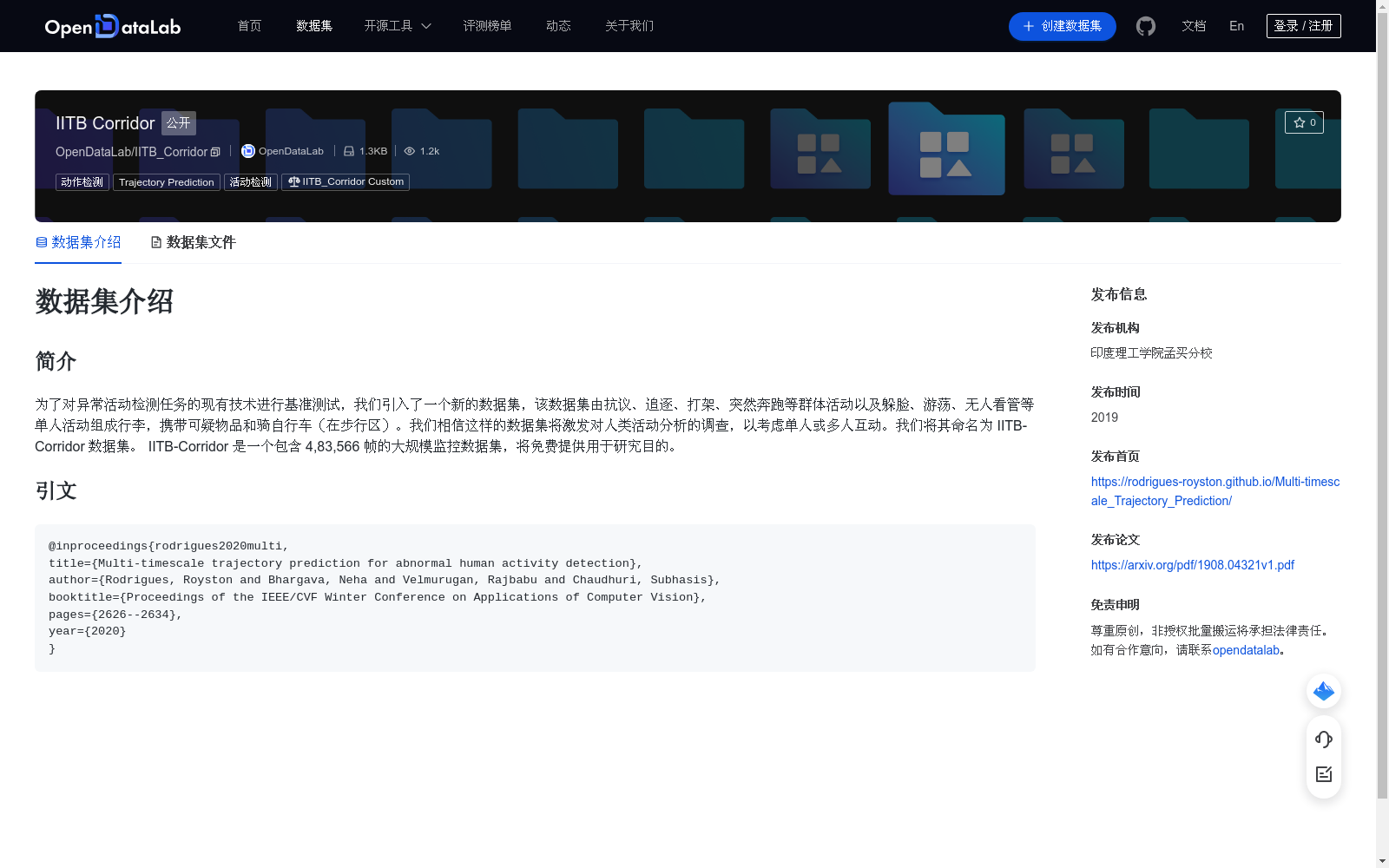Switch to the 数据集文件 tab
This screenshot has width=1389, height=868.
click(193, 242)
